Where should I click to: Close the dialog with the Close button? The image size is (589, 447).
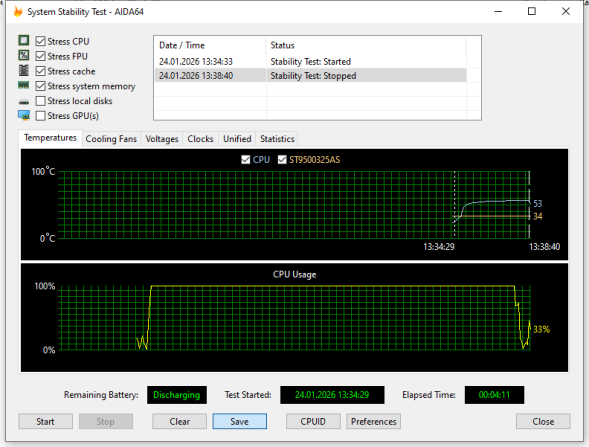click(x=543, y=421)
